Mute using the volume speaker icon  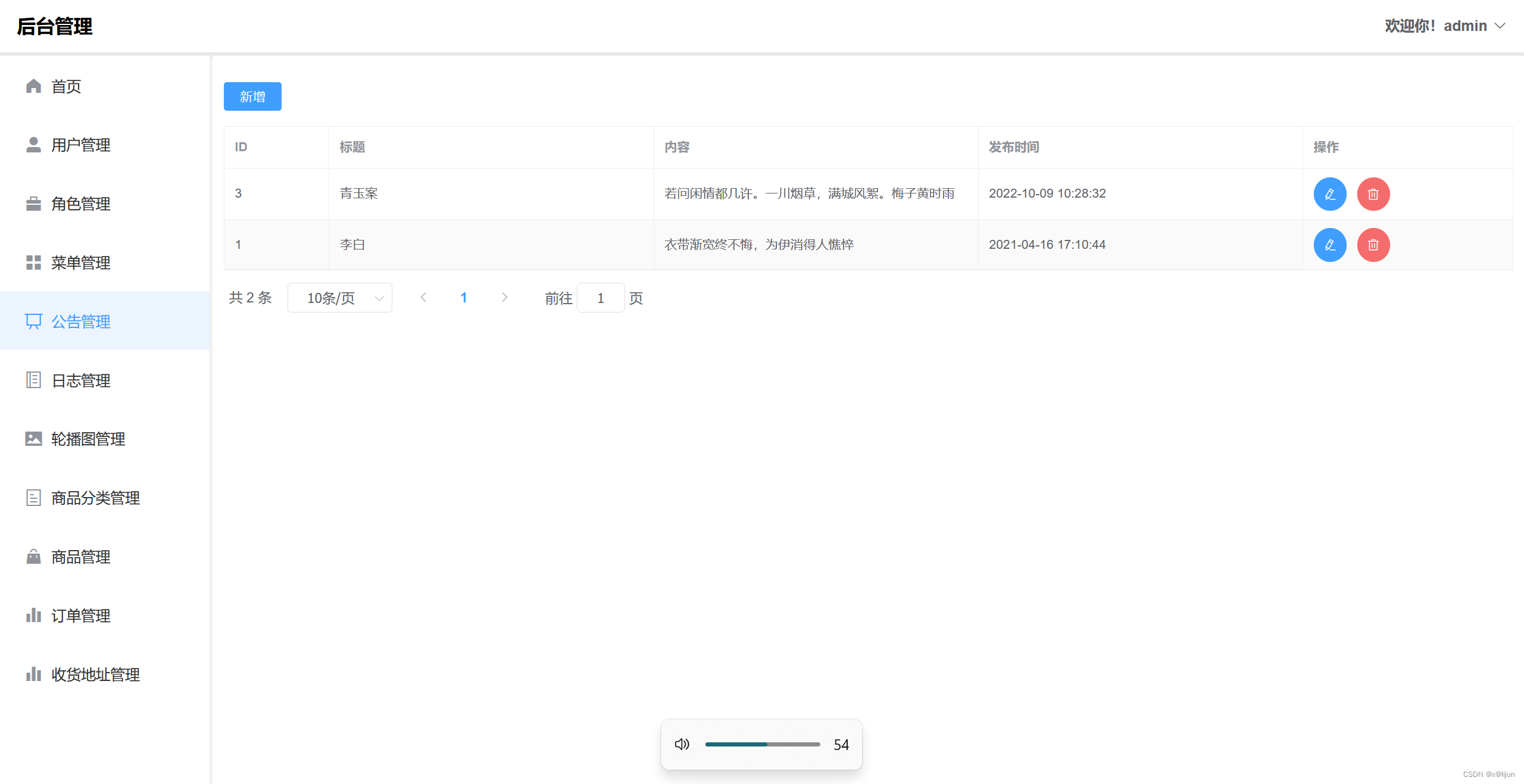click(x=682, y=744)
